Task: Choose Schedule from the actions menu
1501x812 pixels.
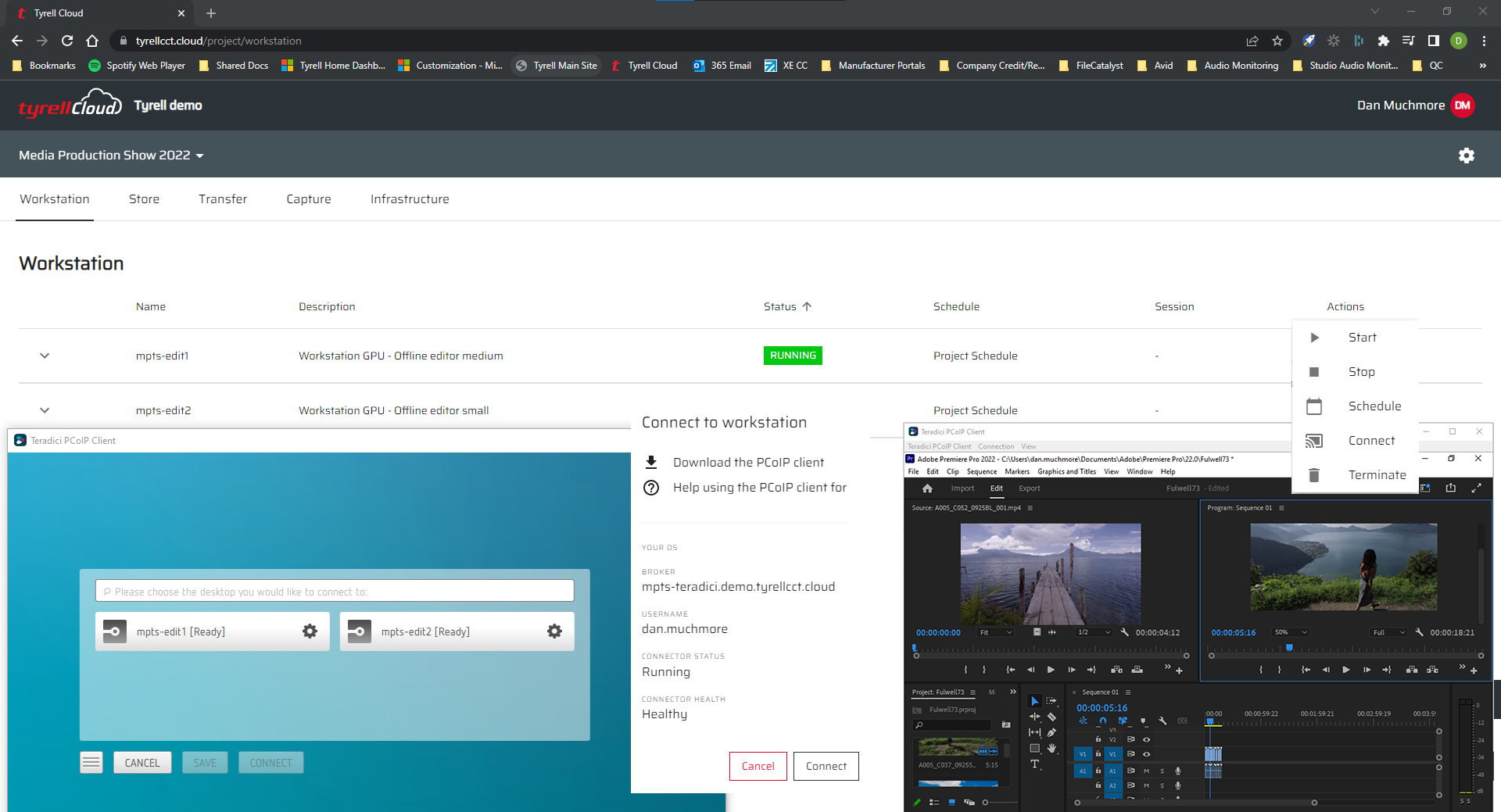Action: pyautogui.click(x=1356, y=406)
